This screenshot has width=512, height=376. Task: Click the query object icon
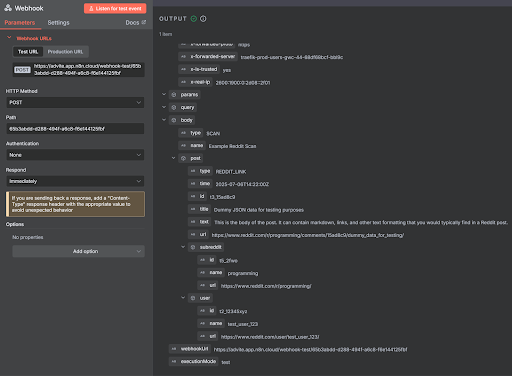(174, 107)
